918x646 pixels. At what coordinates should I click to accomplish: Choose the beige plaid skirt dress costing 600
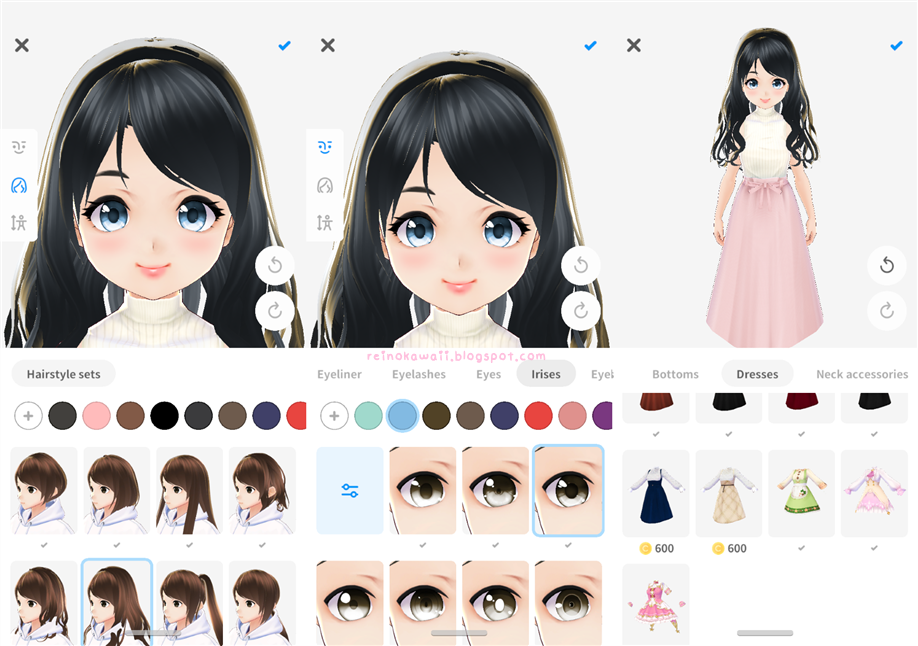click(x=728, y=494)
